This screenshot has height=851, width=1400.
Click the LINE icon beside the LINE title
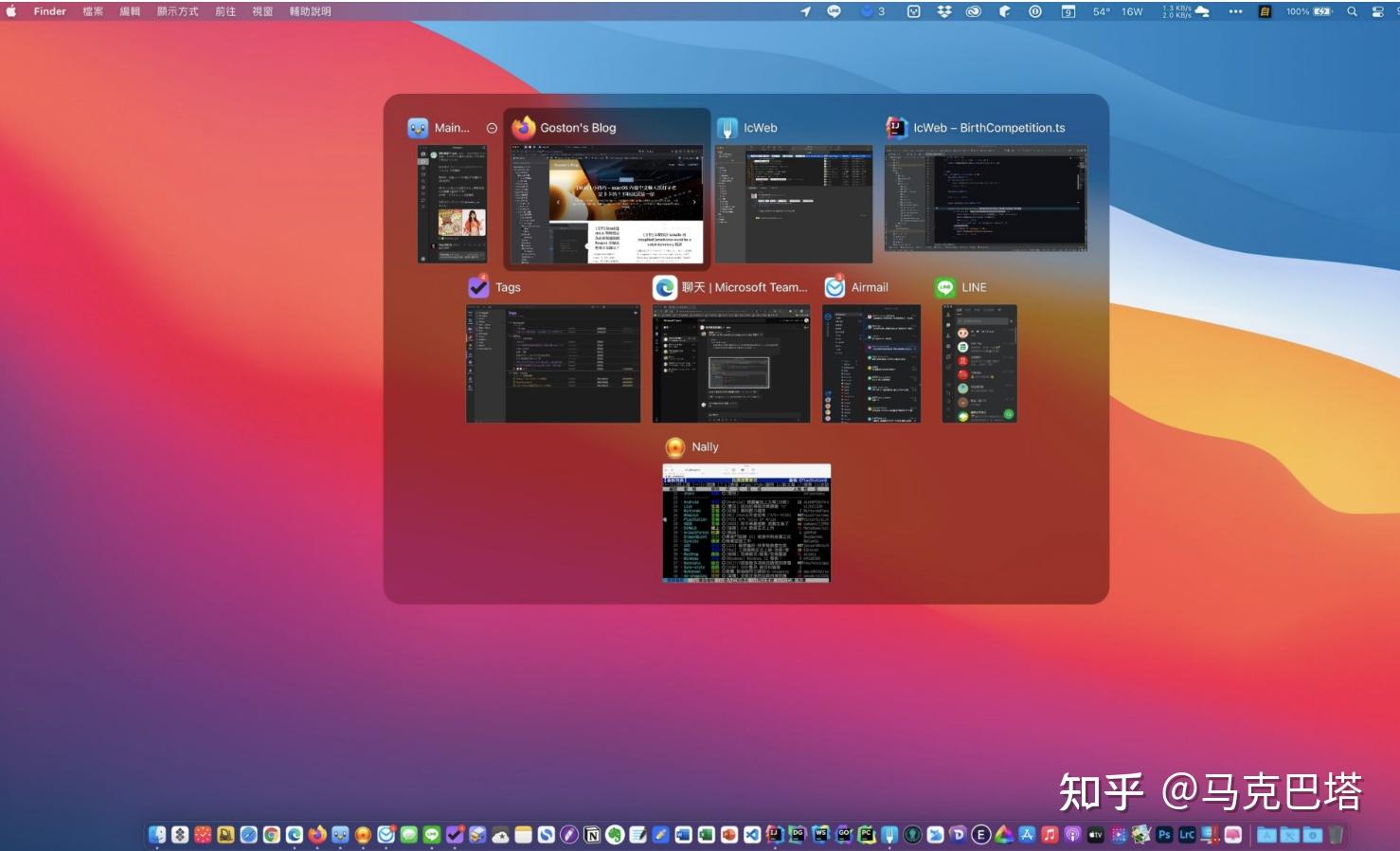pyautogui.click(x=945, y=287)
